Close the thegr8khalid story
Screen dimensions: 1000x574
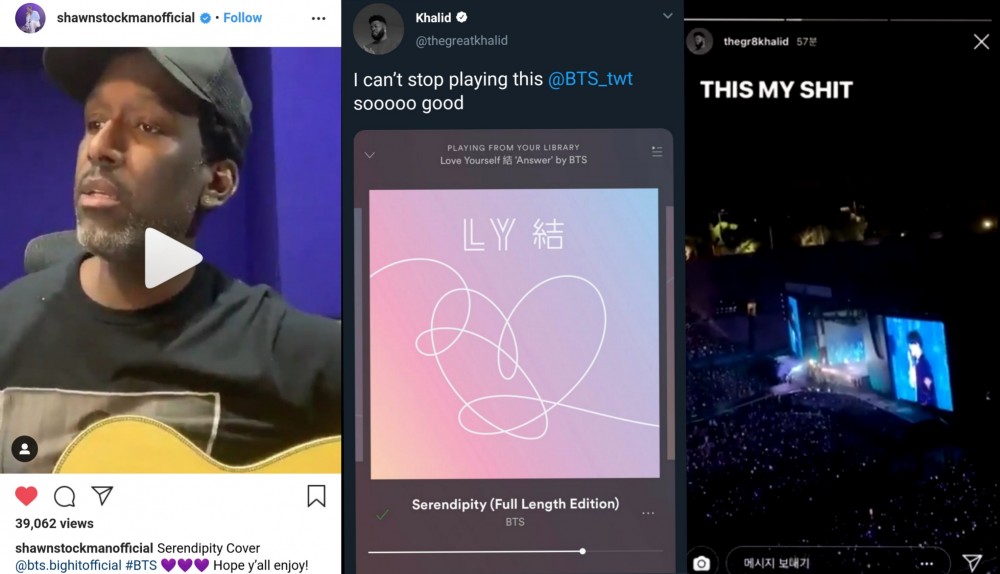[x=982, y=42]
